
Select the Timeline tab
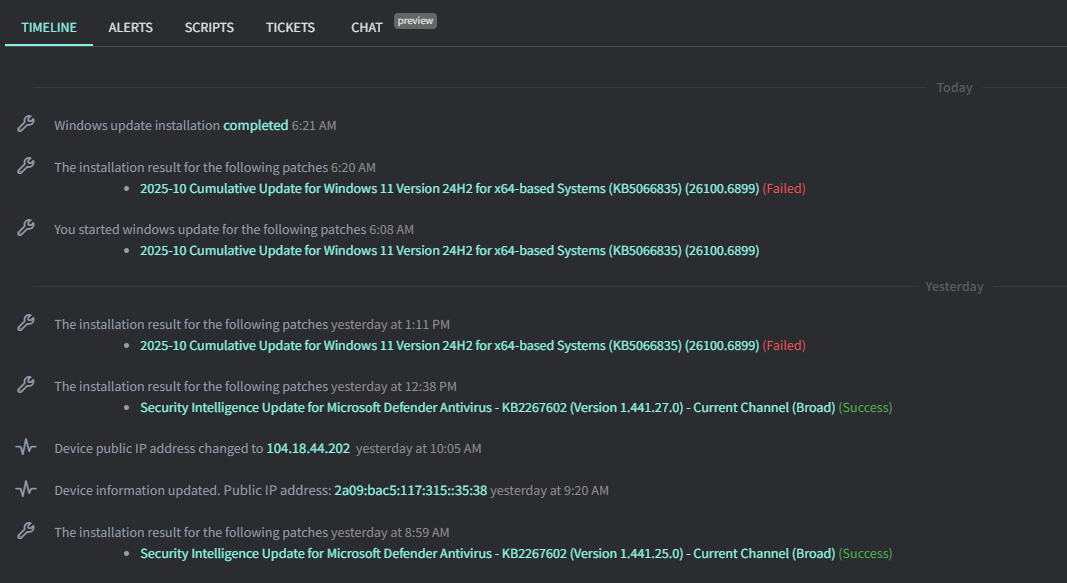(x=49, y=27)
